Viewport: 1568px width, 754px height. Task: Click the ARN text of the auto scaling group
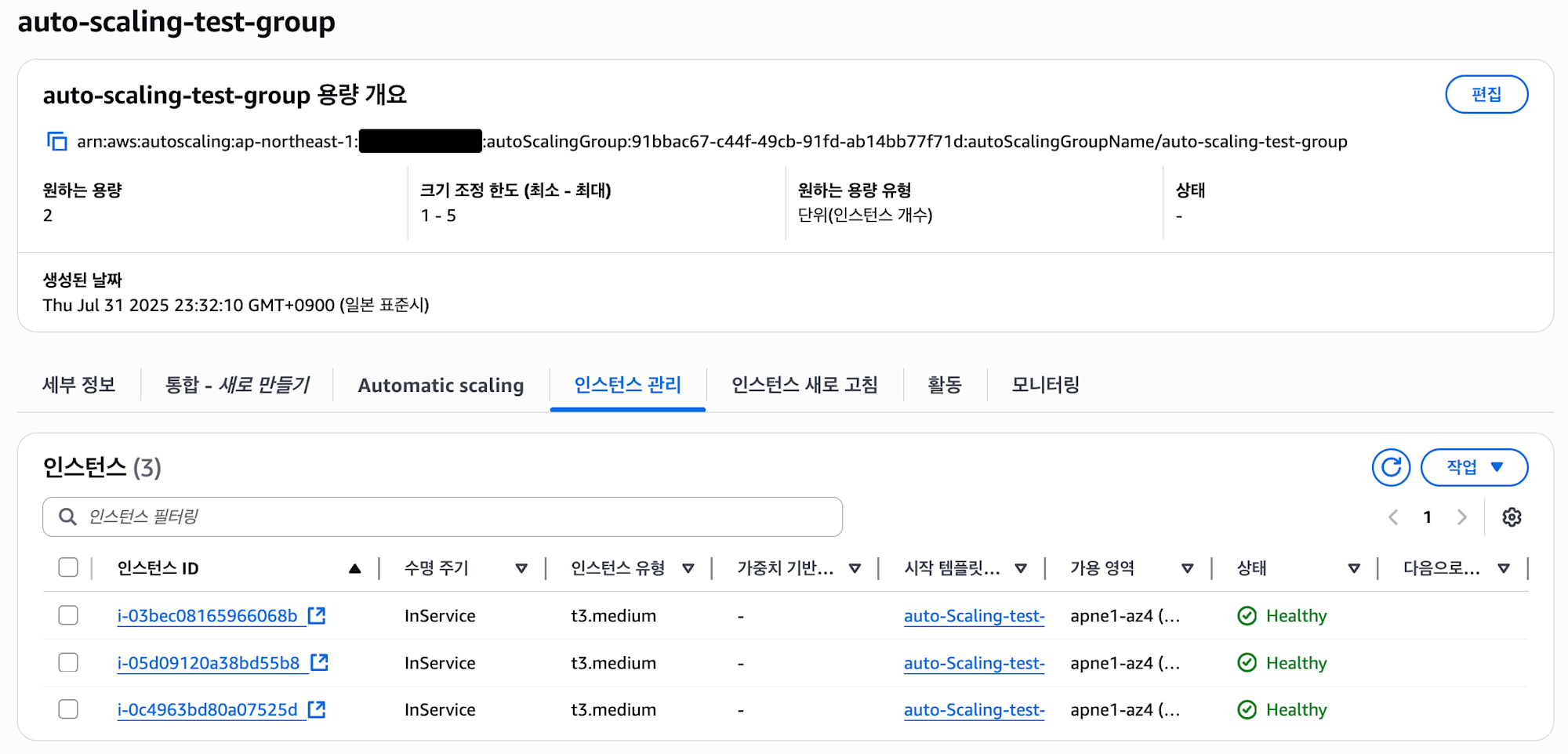712,142
